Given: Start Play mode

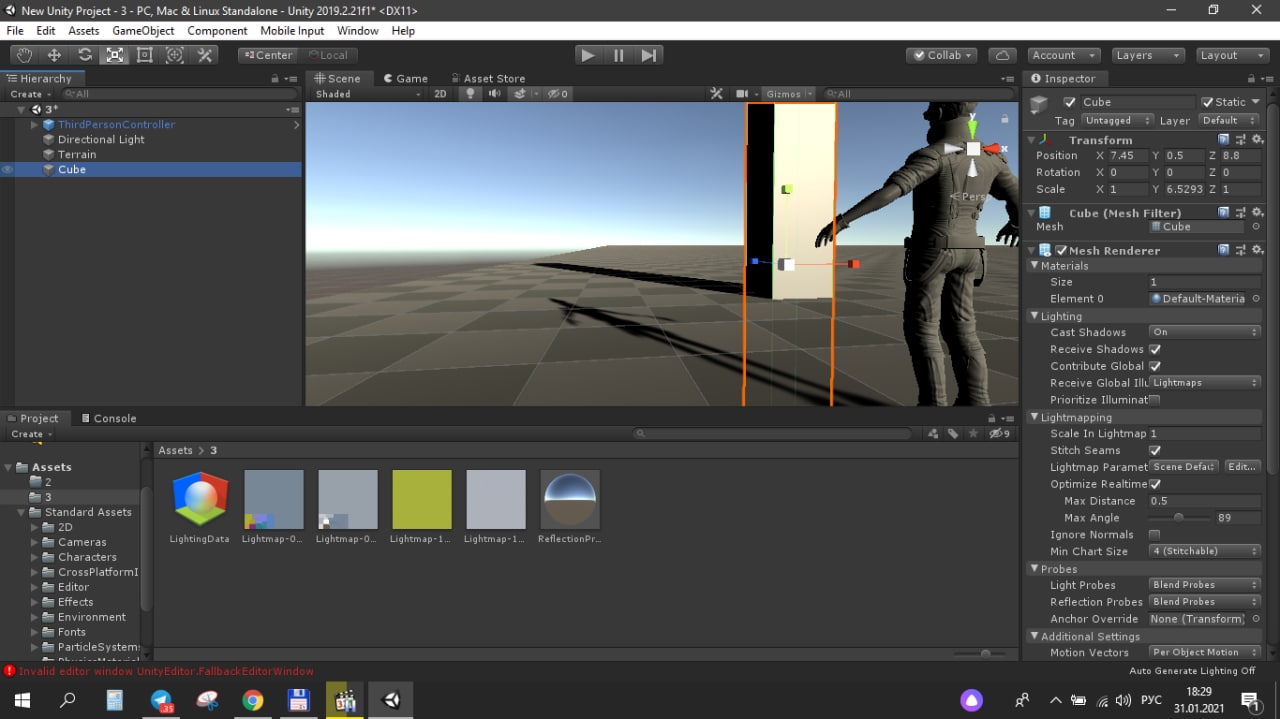Looking at the screenshot, I should point(588,55).
